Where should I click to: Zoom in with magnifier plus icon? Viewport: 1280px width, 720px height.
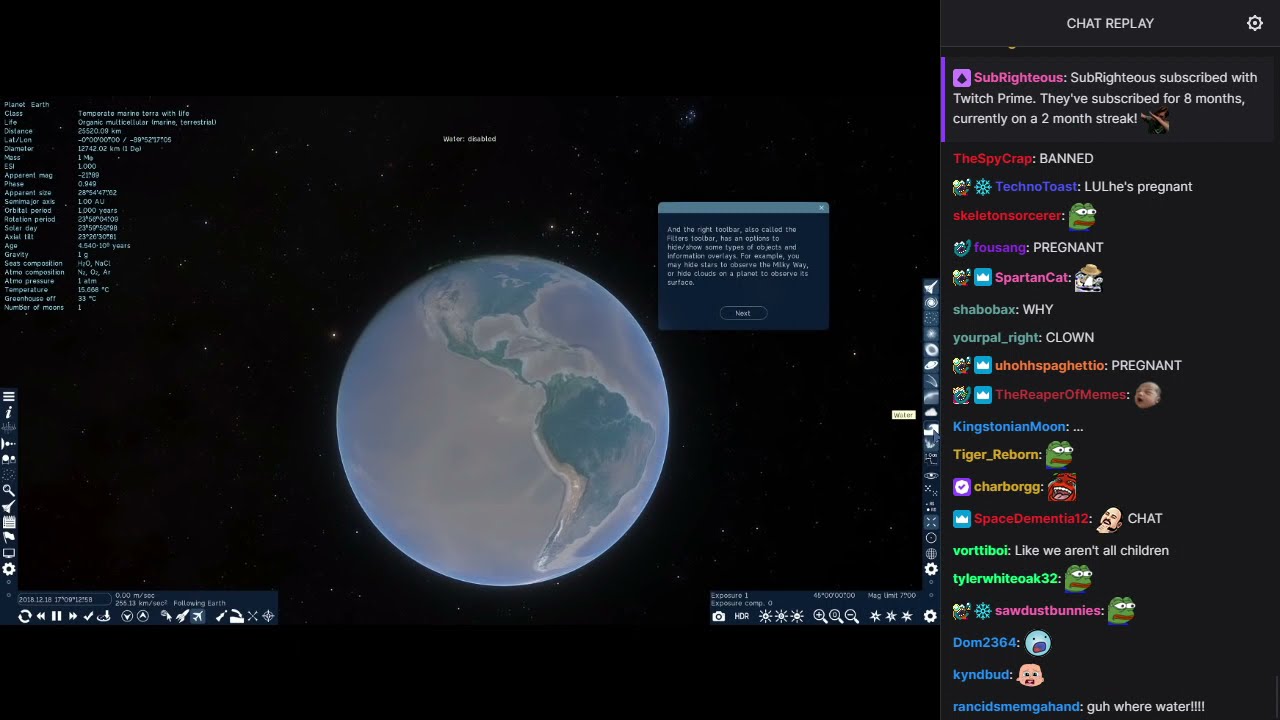point(820,616)
